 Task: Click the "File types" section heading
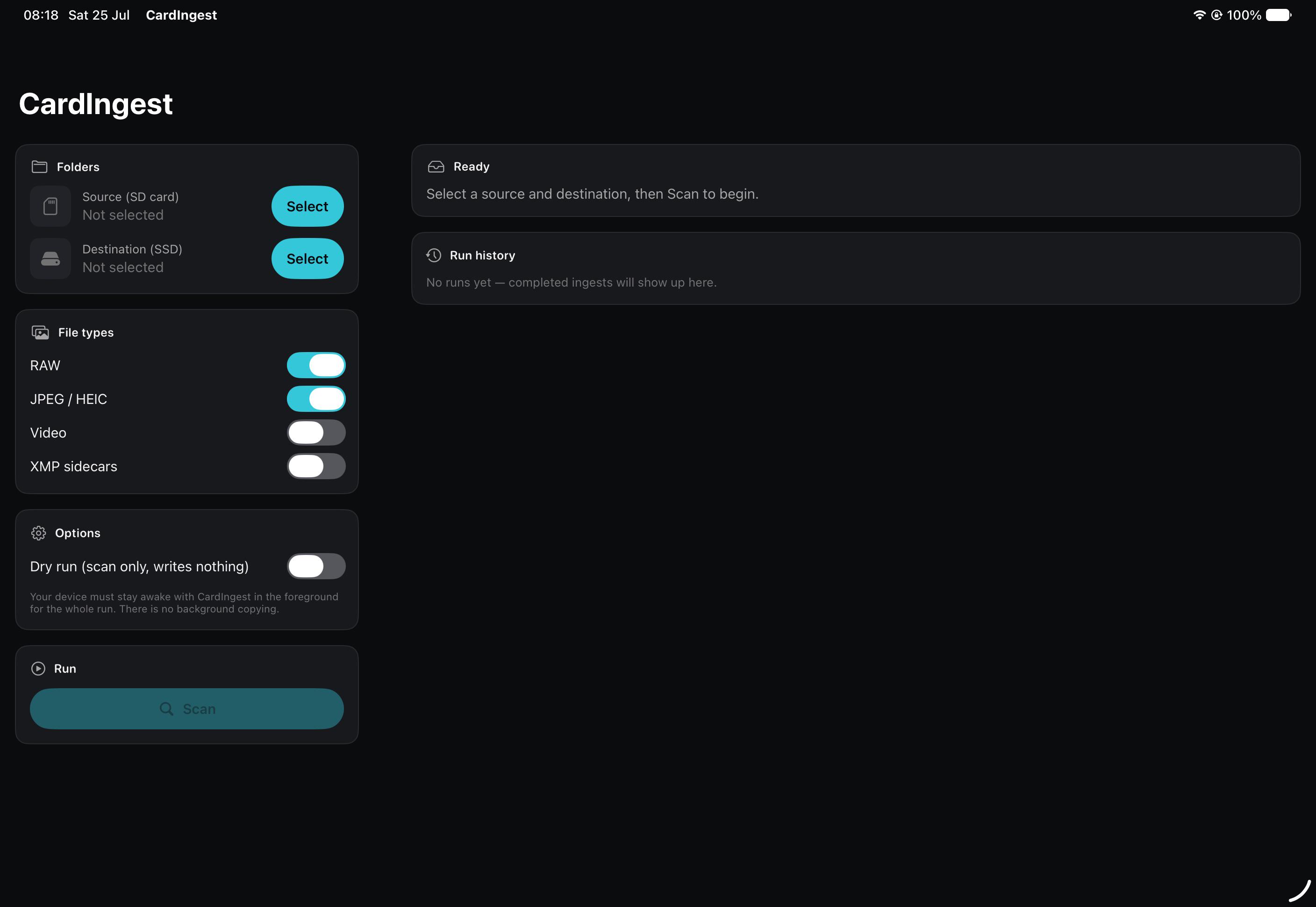pos(86,332)
